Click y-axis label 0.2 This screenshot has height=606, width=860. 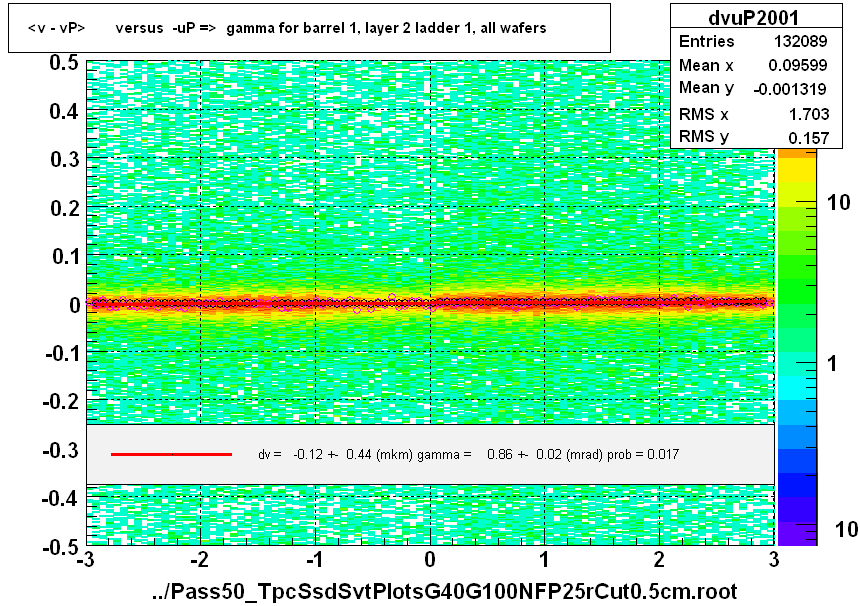pos(64,208)
